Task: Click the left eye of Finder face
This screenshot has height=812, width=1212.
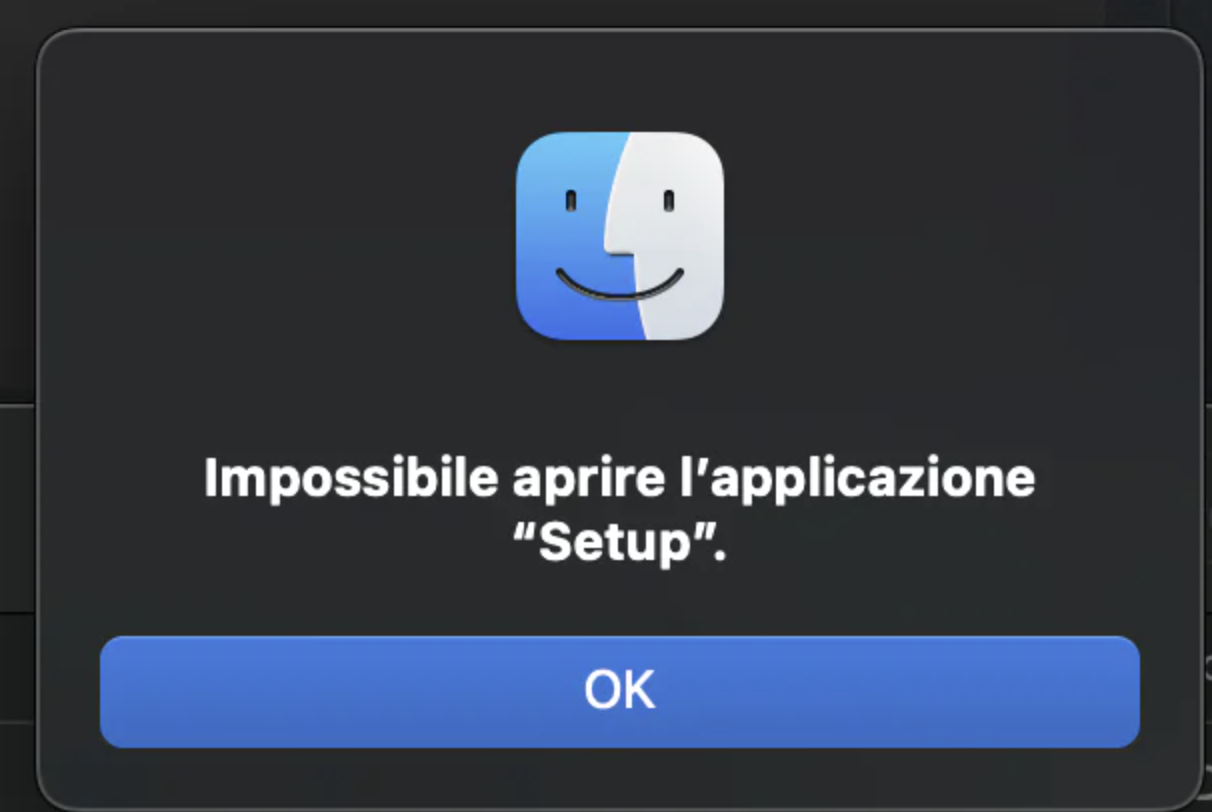Action: (x=570, y=201)
